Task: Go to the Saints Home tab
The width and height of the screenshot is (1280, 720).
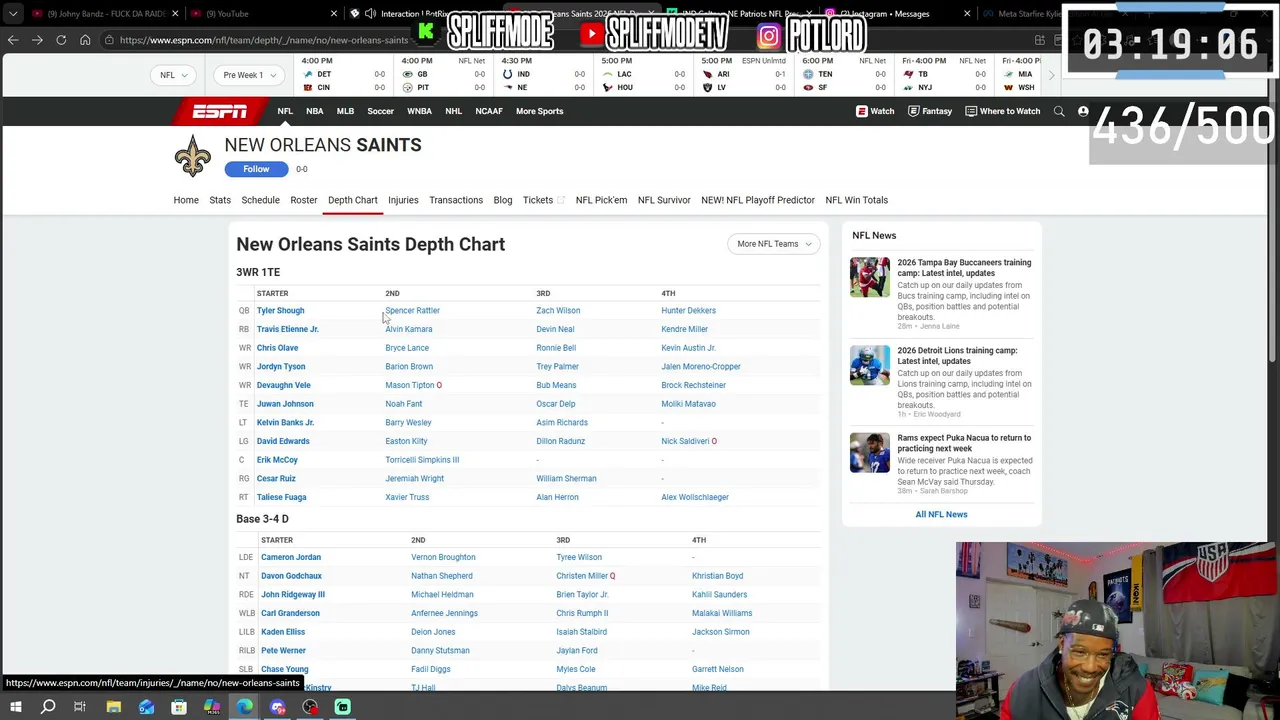Action: 186,200
